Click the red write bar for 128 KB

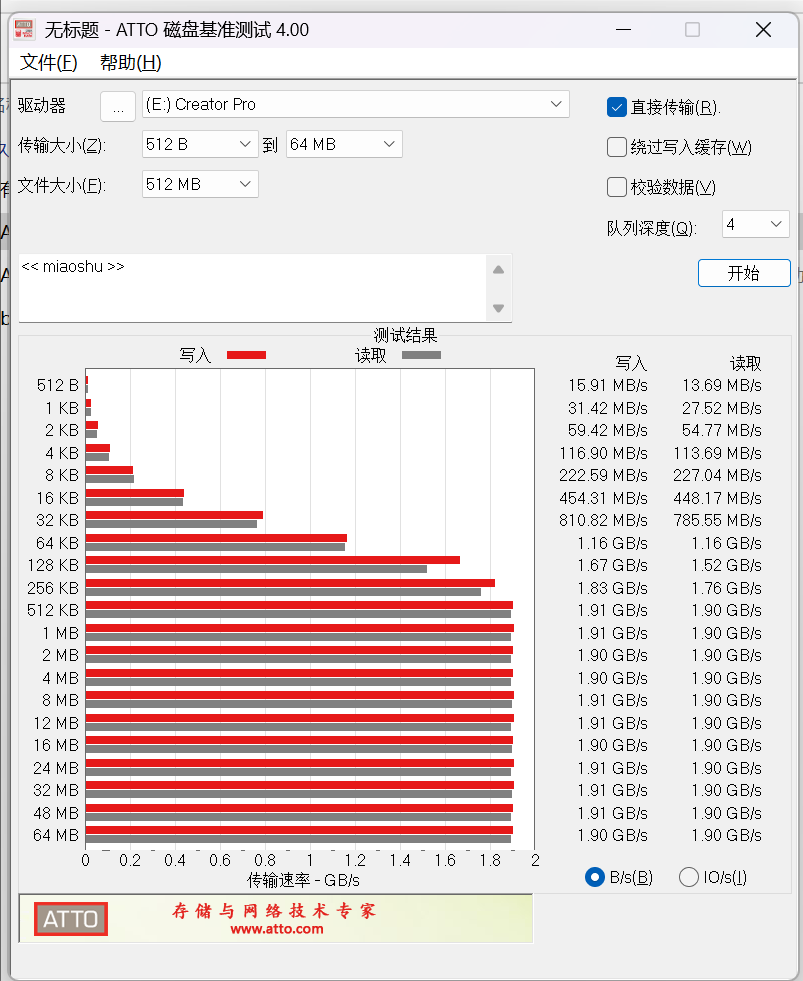click(273, 560)
